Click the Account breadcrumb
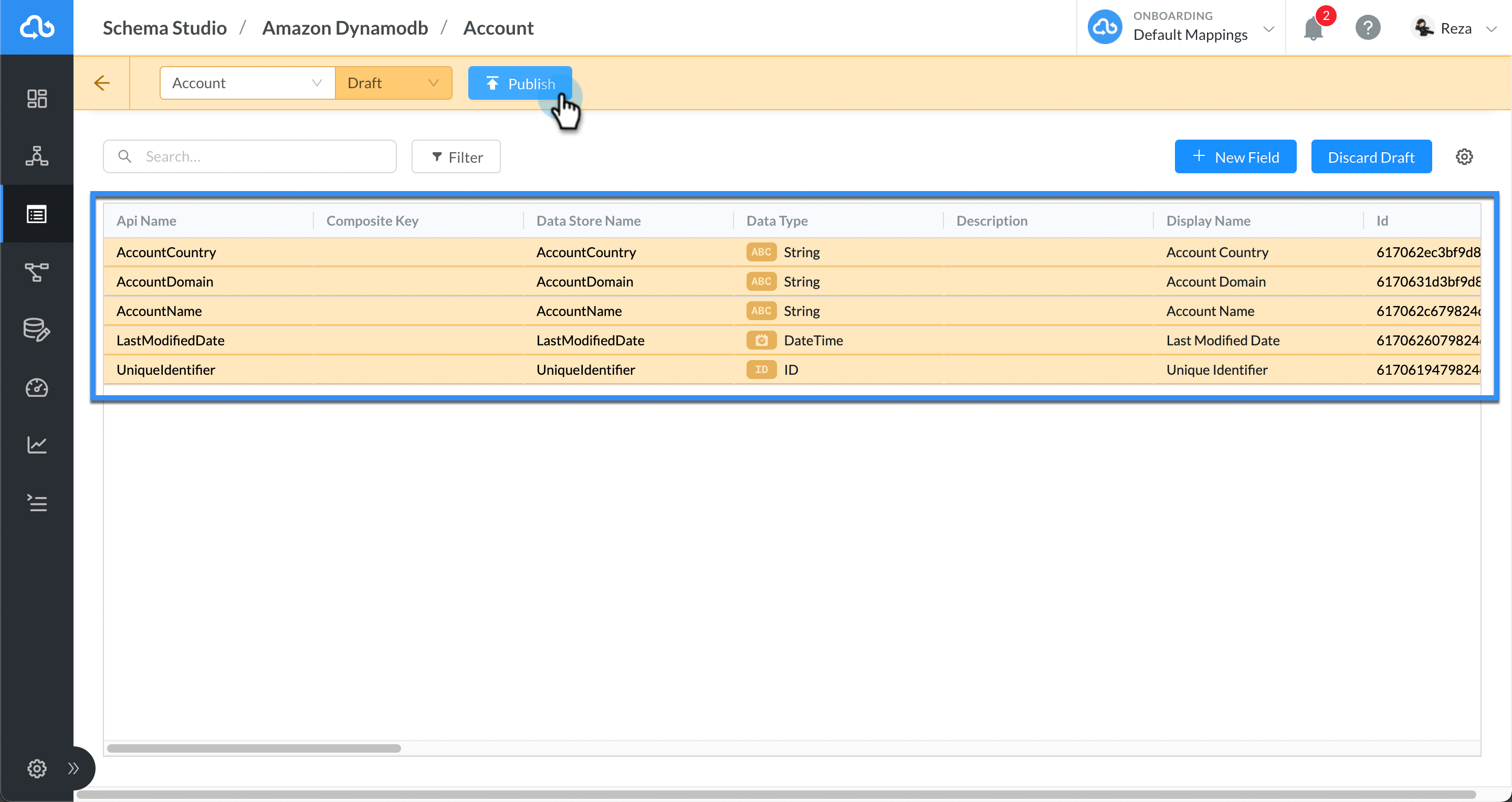The image size is (1512, 802). tap(498, 28)
